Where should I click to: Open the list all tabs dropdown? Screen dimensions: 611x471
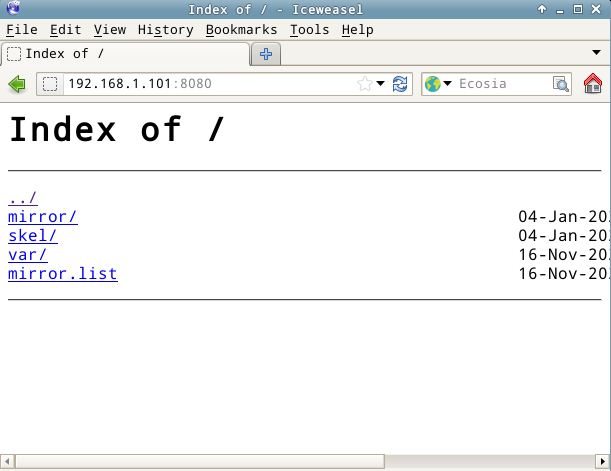(x=596, y=52)
